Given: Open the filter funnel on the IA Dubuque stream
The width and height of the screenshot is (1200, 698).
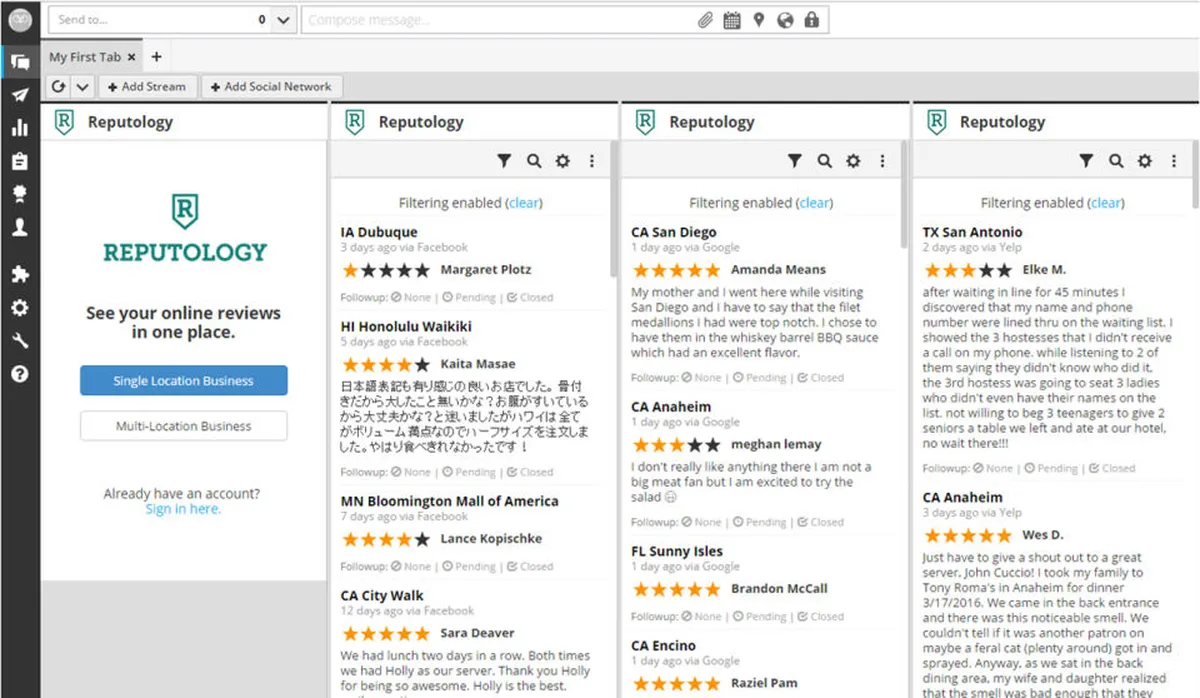Looking at the screenshot, I should click(505, 160).
